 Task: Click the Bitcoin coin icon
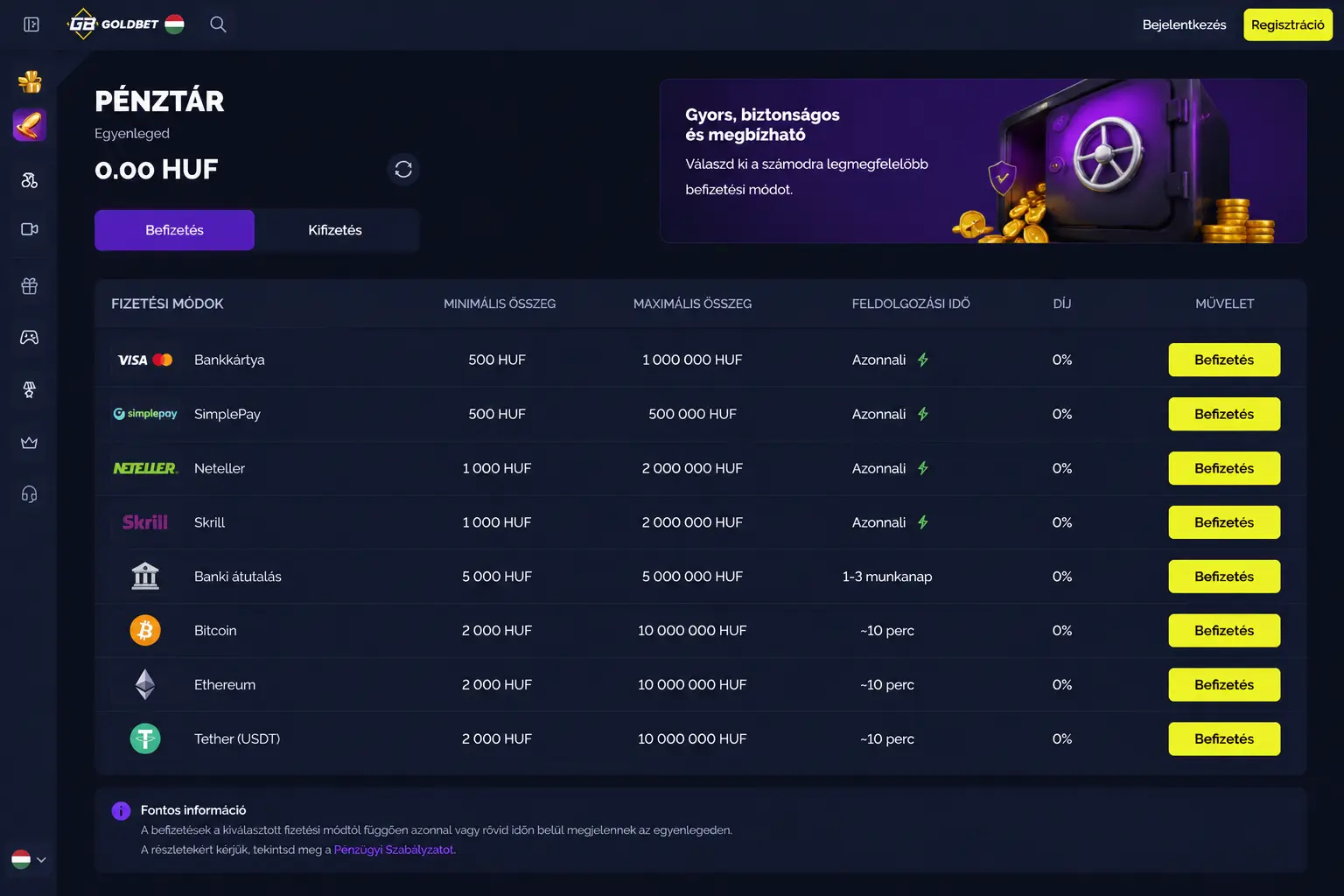[145, 630]
